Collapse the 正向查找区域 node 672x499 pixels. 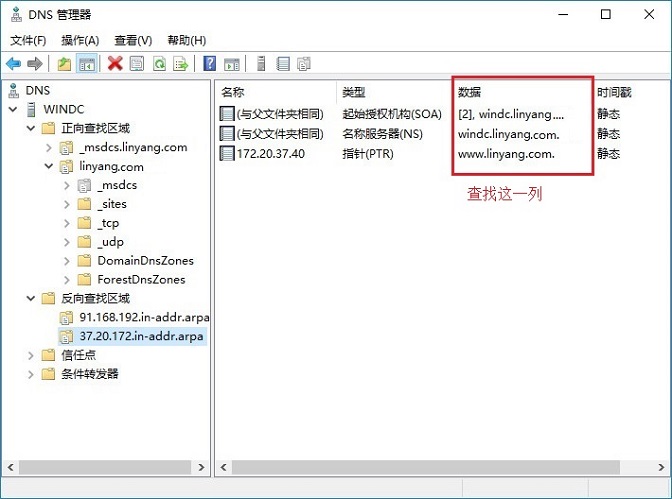(x=31, y=128)
